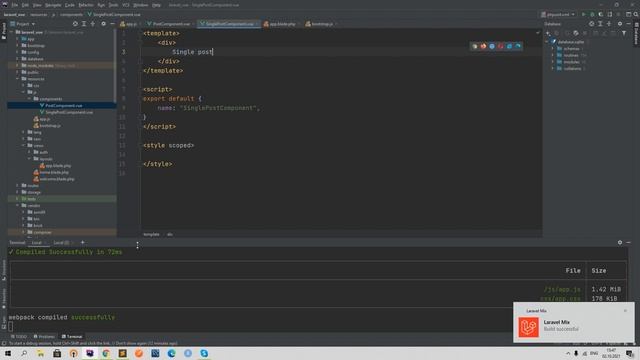Viewport: 640px width, 360px height.
Task: Open in Opera from browser popup icons
Action: (500, 46)
